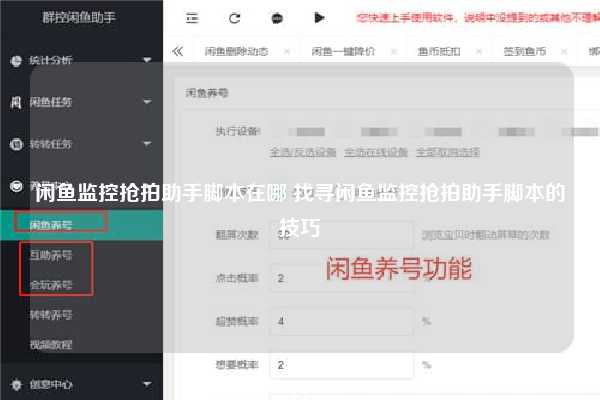Open 转转任务 in the sidebar
The image size is (600, 400).
tap(51, 144)
